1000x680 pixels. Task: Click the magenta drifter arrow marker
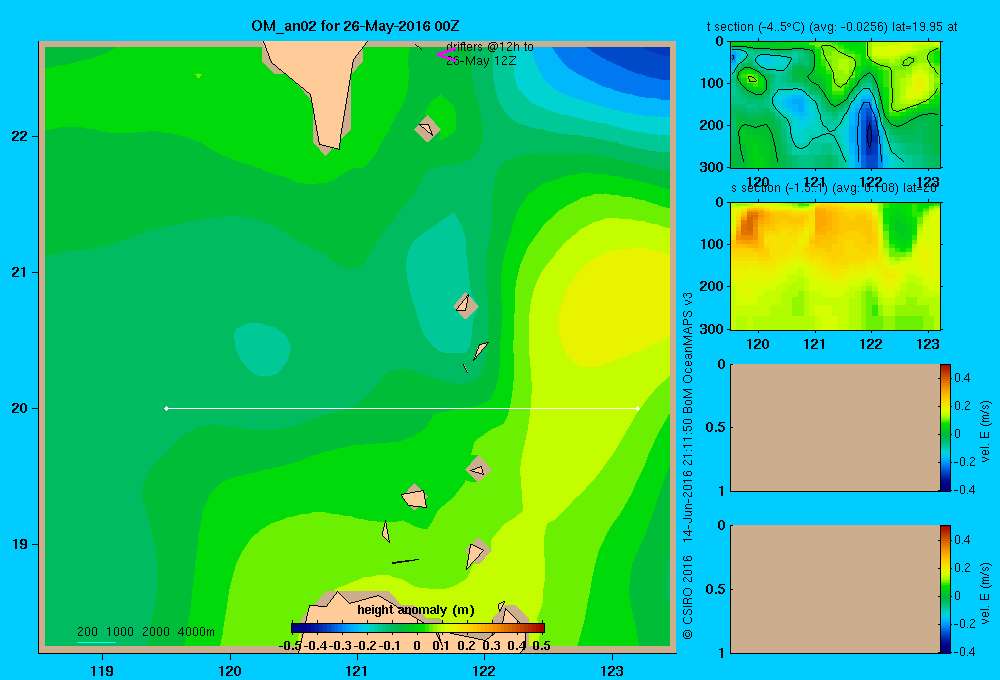coord(446,55)
